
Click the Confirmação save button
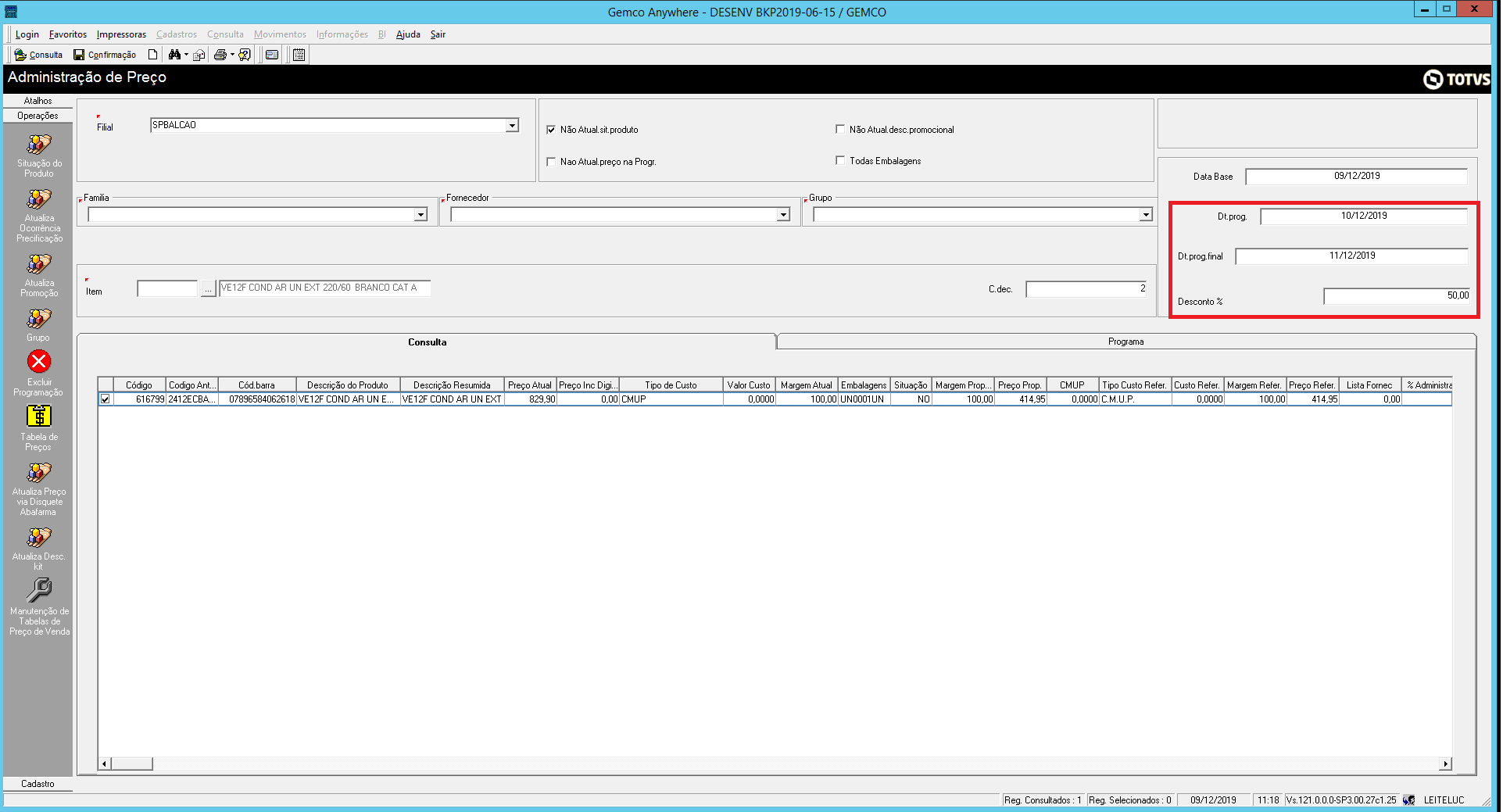click(105, 55)
